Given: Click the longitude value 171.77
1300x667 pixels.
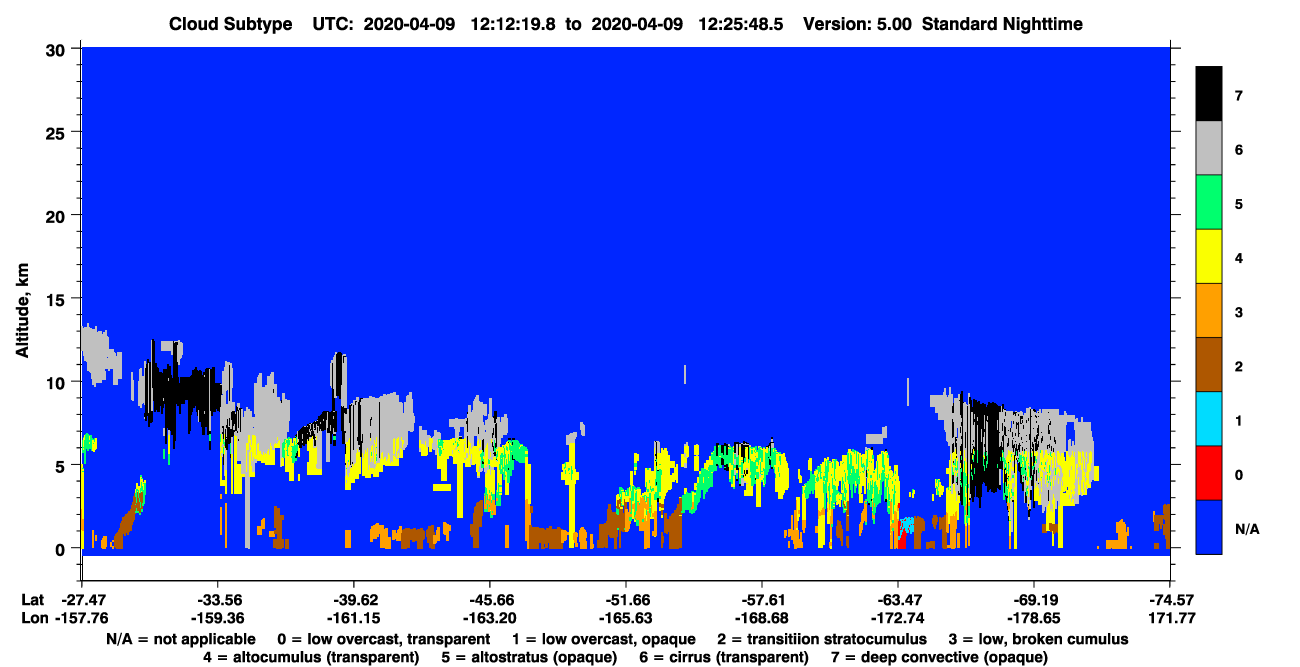Looking at the screenshot, I should pos(1170,618).
